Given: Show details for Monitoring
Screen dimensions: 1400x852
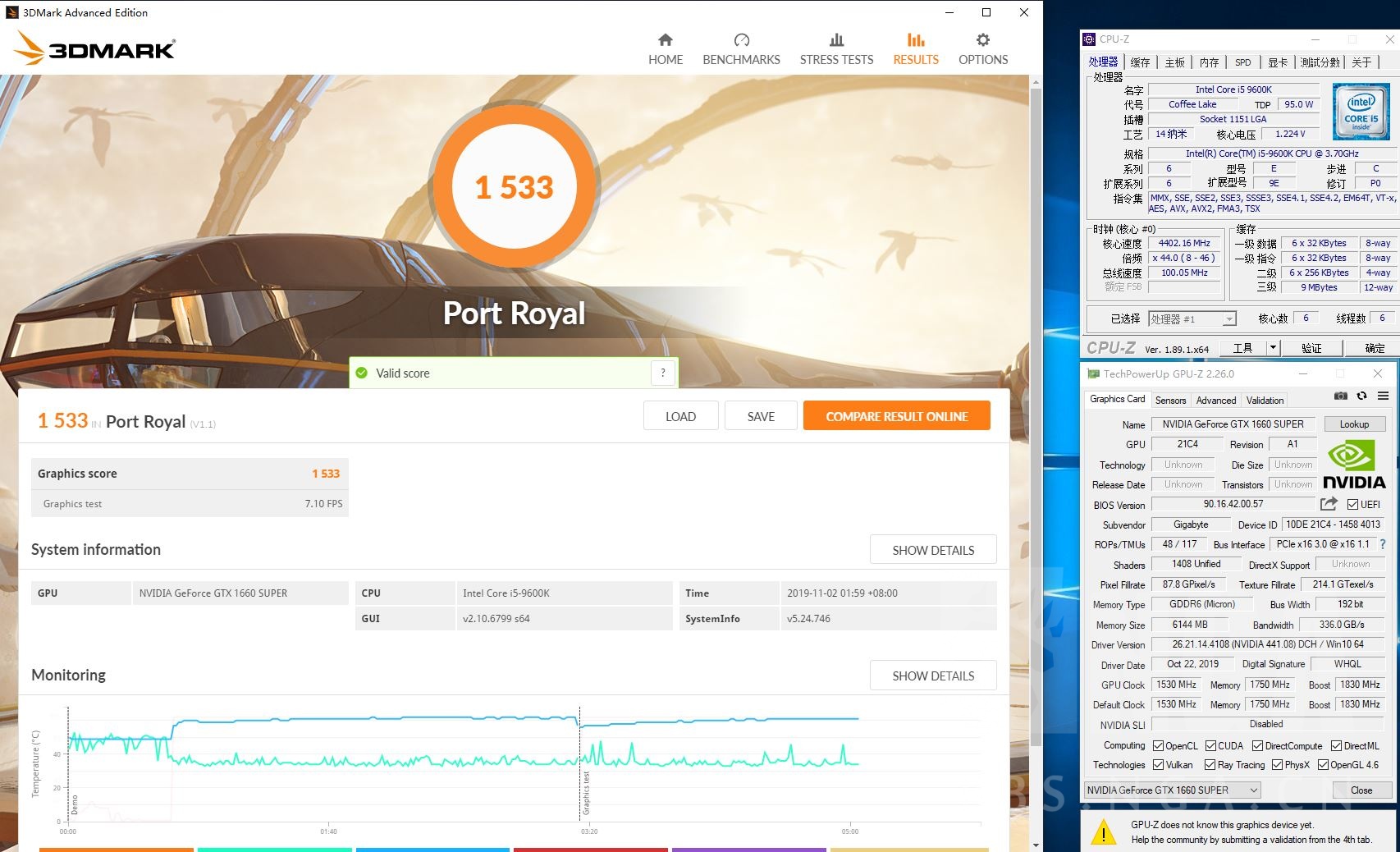Looking at the screenshot, I should pyautogui.click(x=933, y=676).
